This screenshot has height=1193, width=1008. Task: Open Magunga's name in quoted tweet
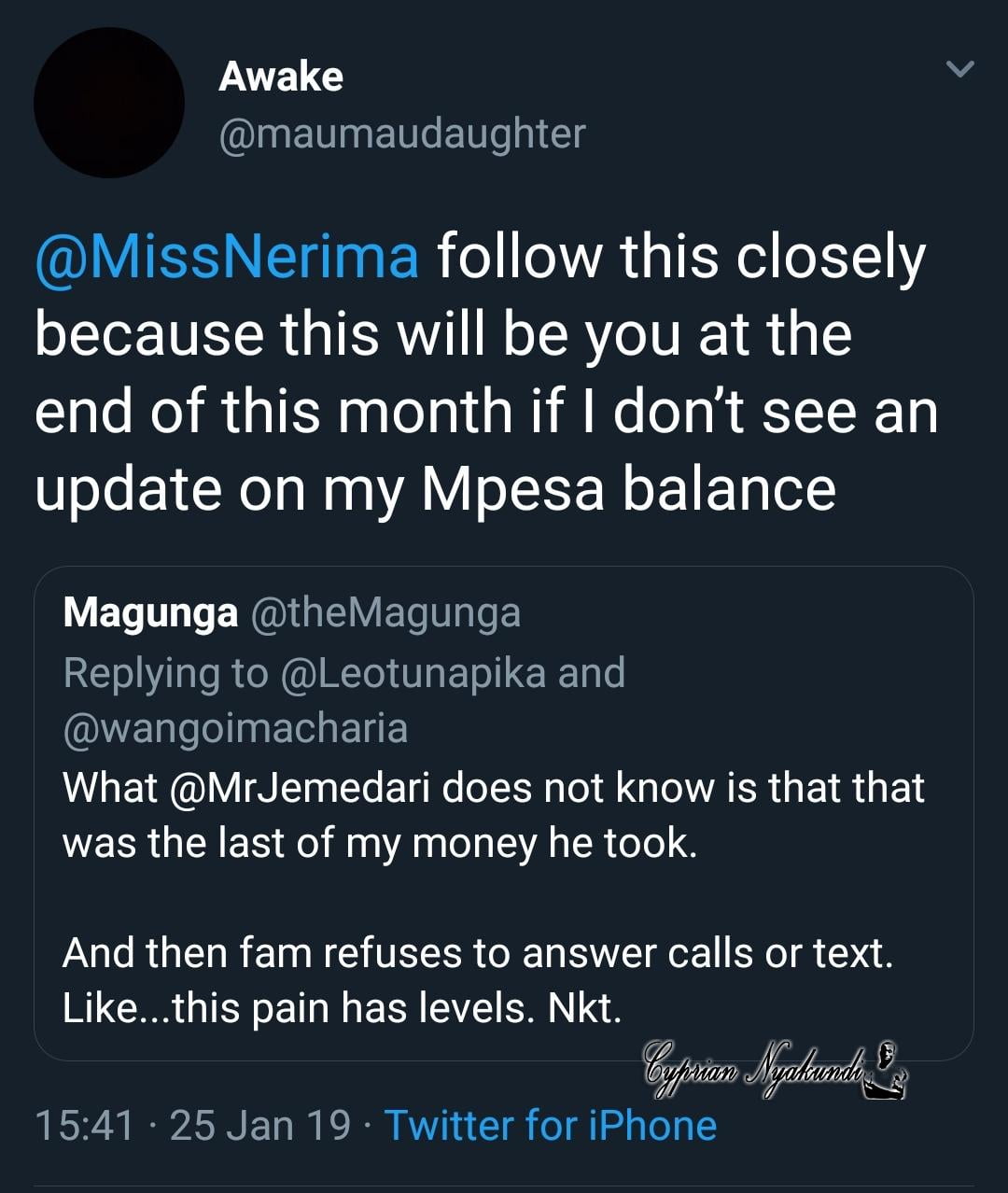tap(150, 613)
